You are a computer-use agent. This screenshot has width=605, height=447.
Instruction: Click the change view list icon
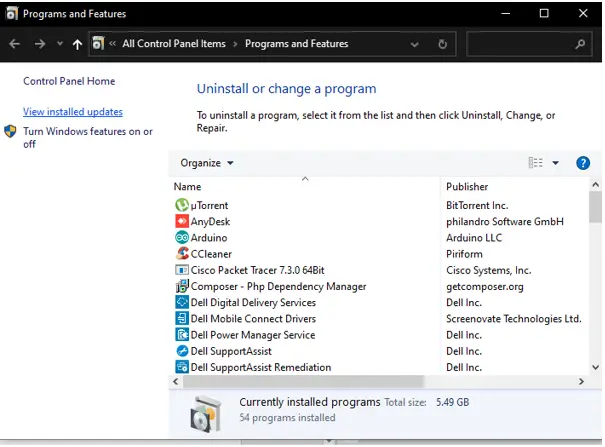535,163
